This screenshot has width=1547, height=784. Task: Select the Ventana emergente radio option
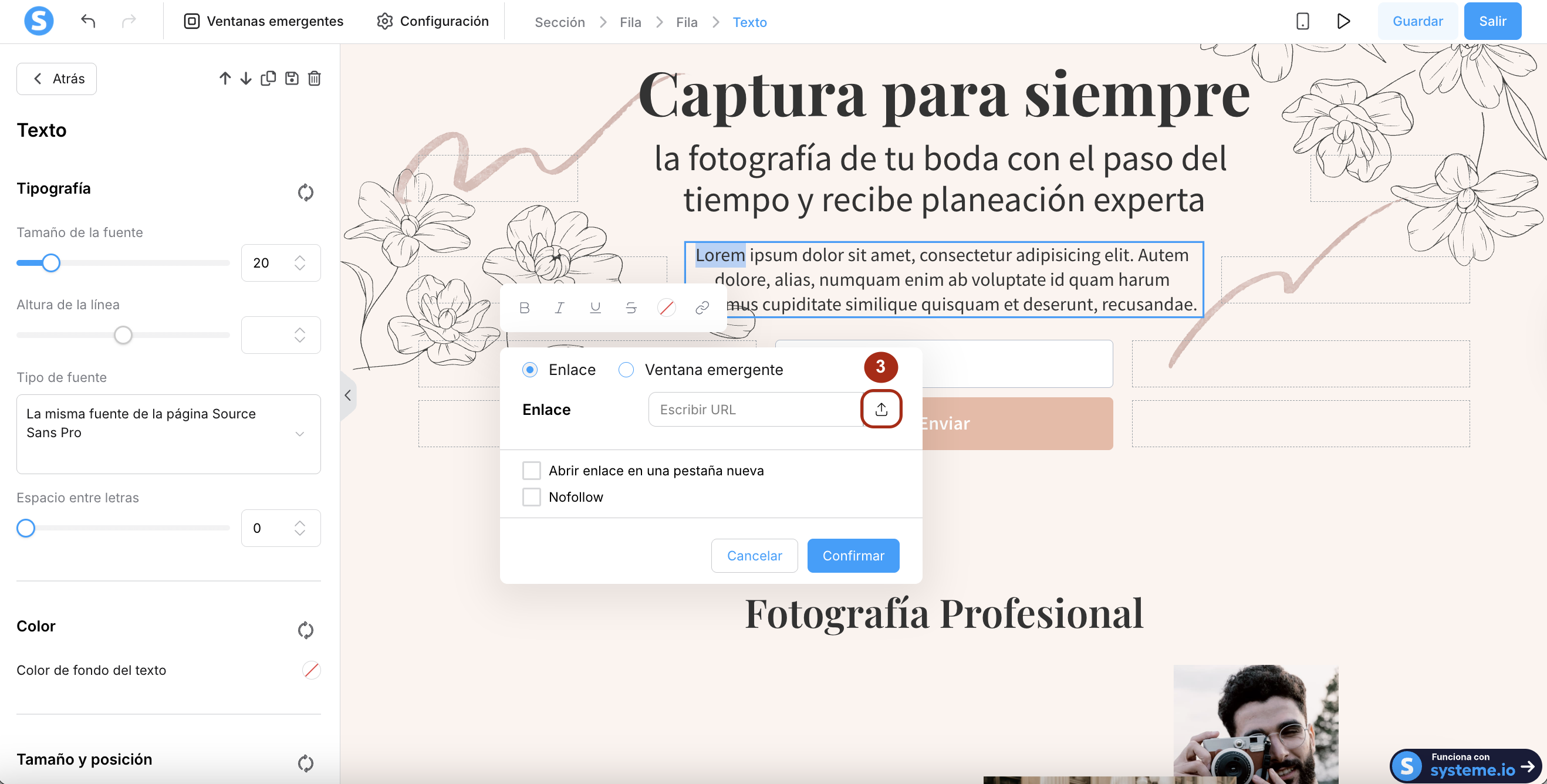coord(626,370)
